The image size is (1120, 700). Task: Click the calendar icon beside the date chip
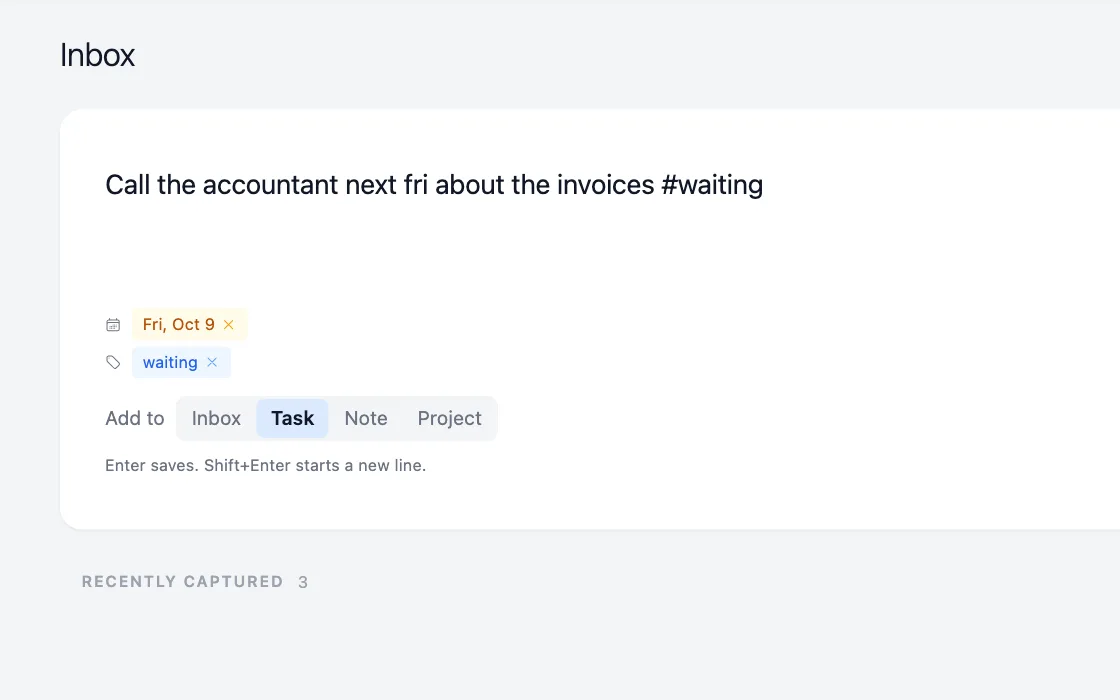pos(113,325)
